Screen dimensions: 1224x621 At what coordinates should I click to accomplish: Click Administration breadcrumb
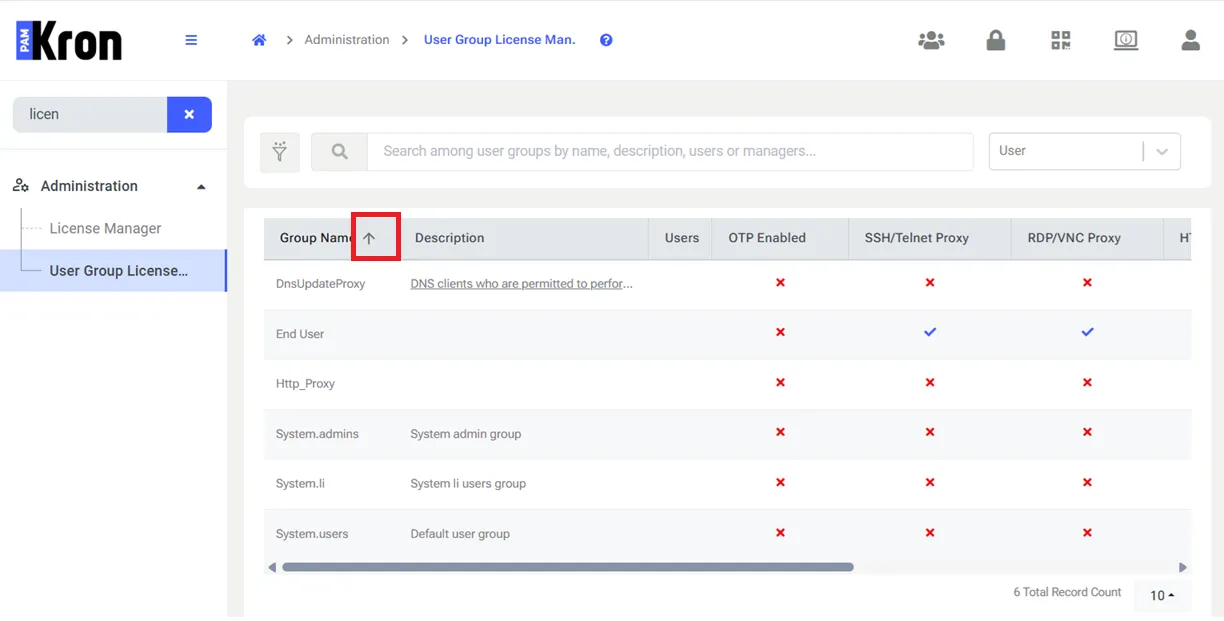[347, 40]
